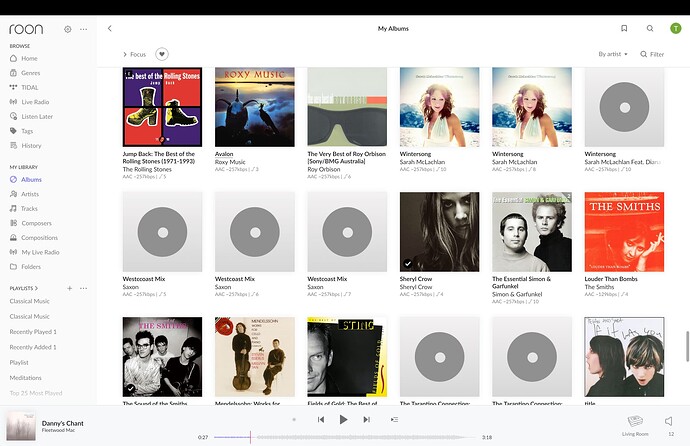Screen dimensions: 690x446
Task: Open Listen Later in the sidebar
Action: 31,116
